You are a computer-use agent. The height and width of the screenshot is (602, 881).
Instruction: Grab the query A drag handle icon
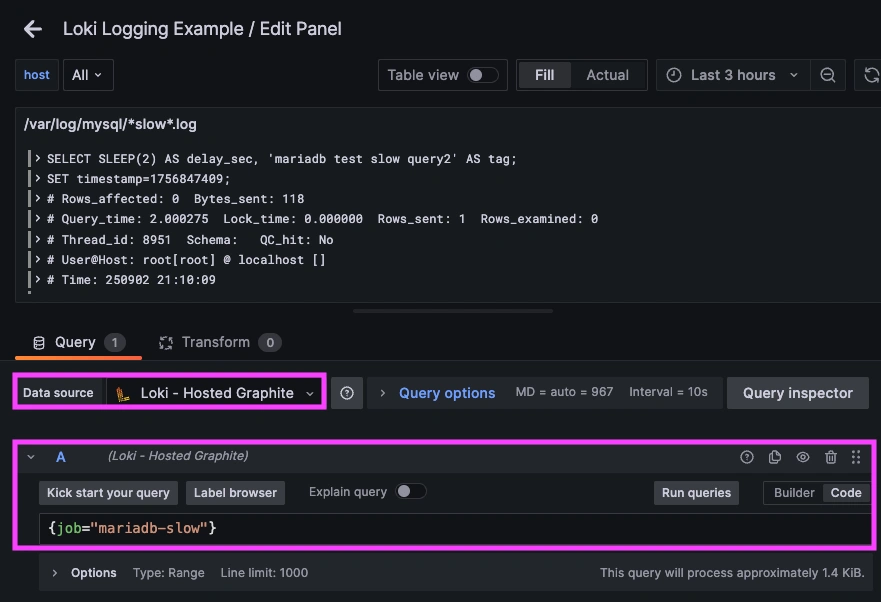coord(856,457)
